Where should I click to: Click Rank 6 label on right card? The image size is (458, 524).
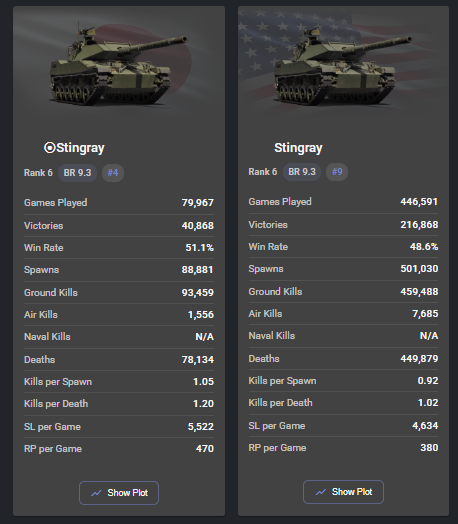click(x=263, y=172)
